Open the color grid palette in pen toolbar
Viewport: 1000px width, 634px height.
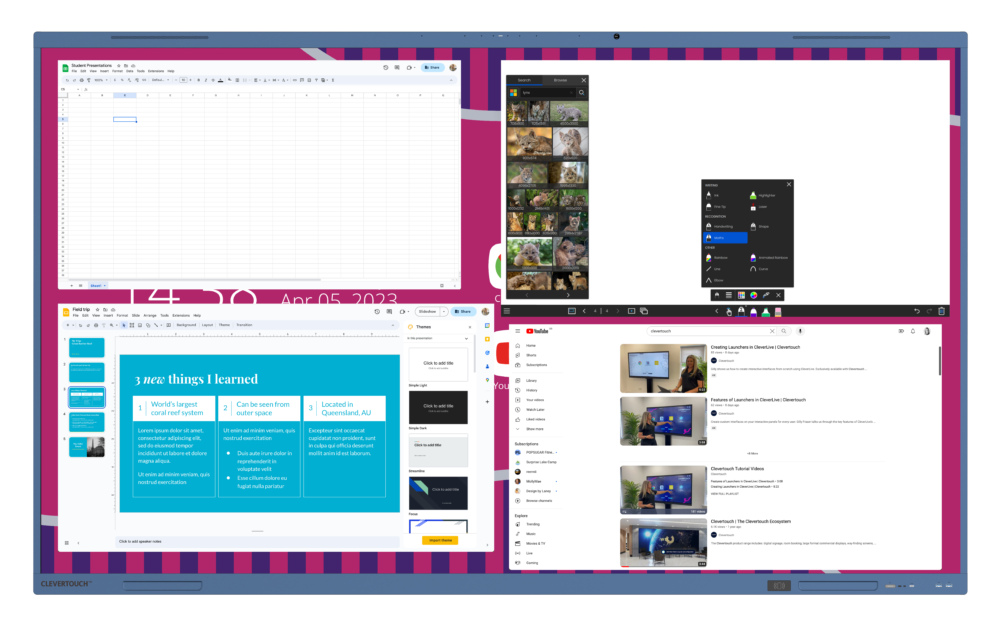click(x=741, y=295)
